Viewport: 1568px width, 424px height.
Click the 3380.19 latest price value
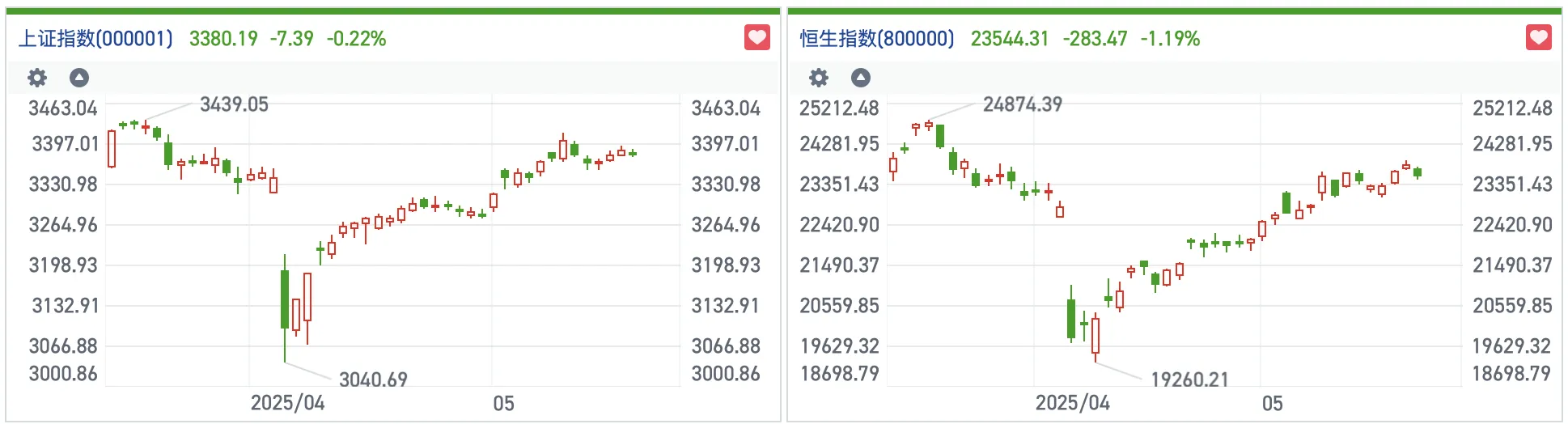coord(223,39)
